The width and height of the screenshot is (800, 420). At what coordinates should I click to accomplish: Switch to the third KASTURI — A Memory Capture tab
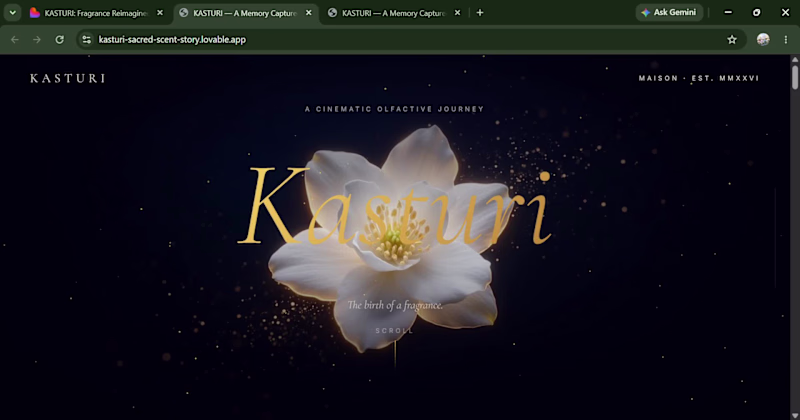pyautogui.click(x=393, y=13)
